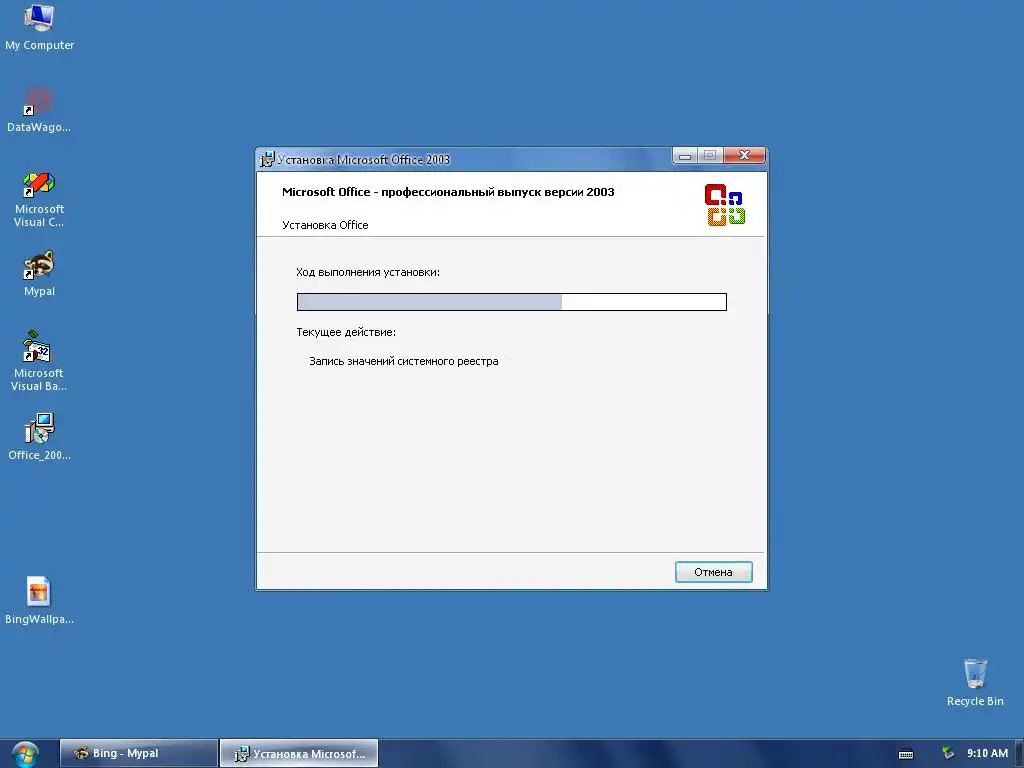Select the Mypal raccoon desktop icon
Image resolution: width=1024 pixels, height=768 pixels.
point(39,272)
